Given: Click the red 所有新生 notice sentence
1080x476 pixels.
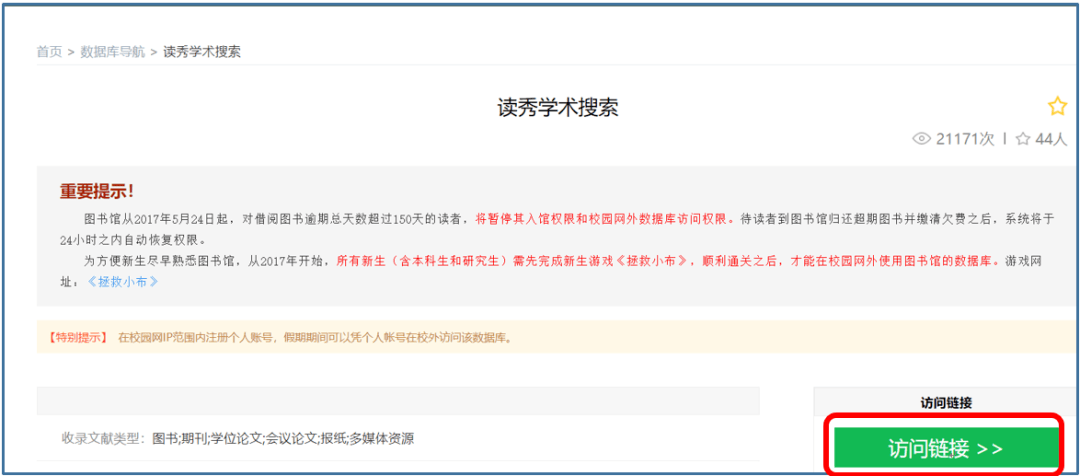Looking at the screenshot, I should [x=667, y=262].
